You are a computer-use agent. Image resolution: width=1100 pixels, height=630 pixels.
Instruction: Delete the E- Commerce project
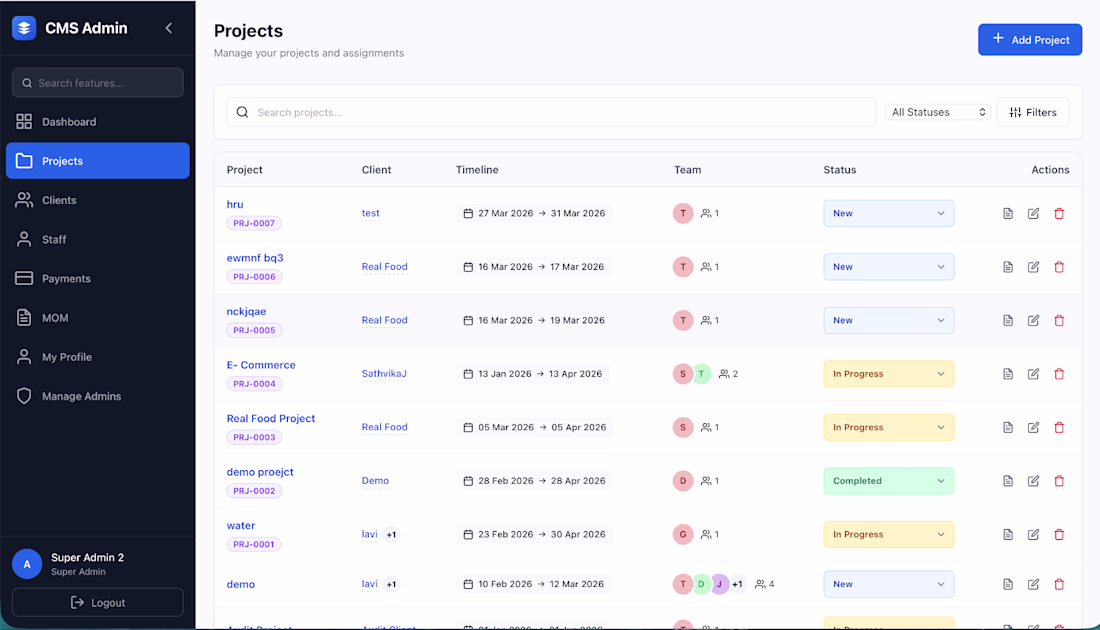1059,374
